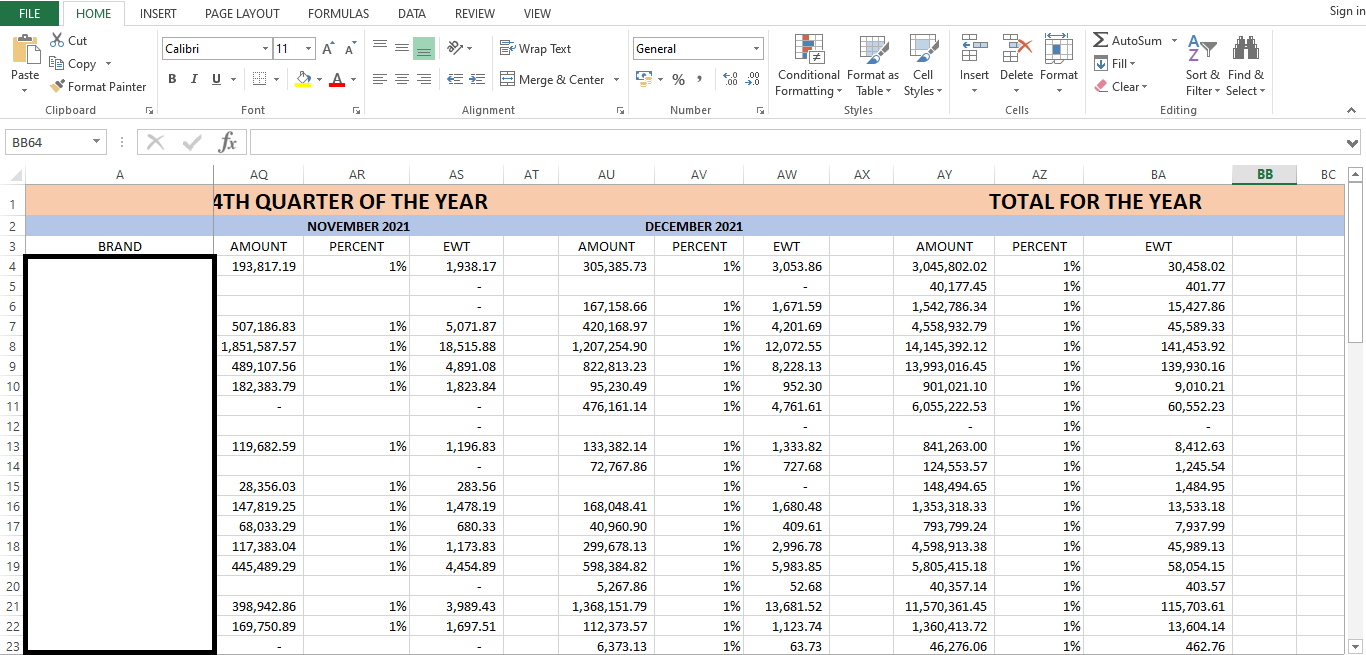This screenshot has height=655, width=1366.
Task: Open the font size dropdown
Action: [309, 48]
